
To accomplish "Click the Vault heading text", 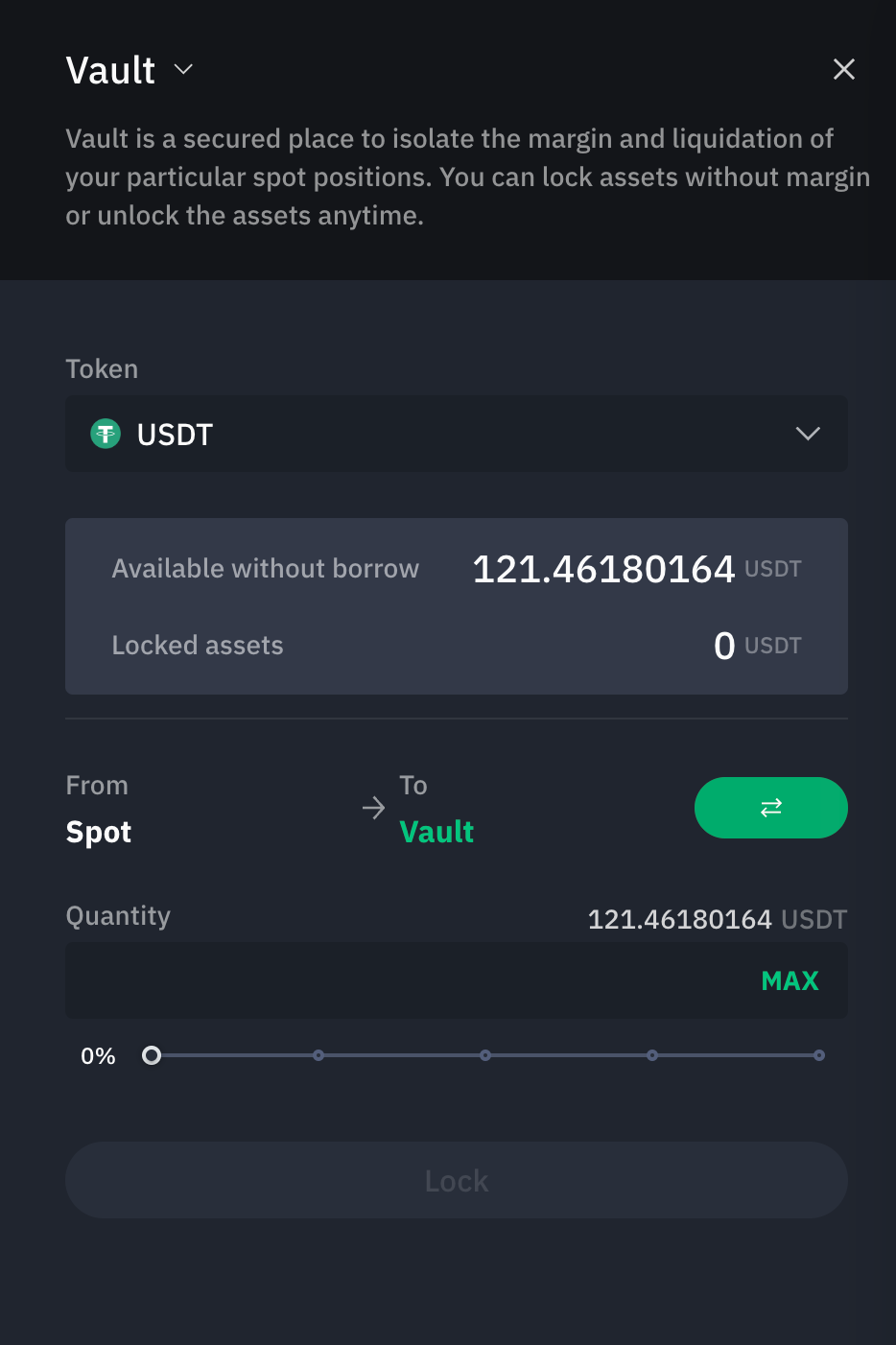I will coord(110,70).
